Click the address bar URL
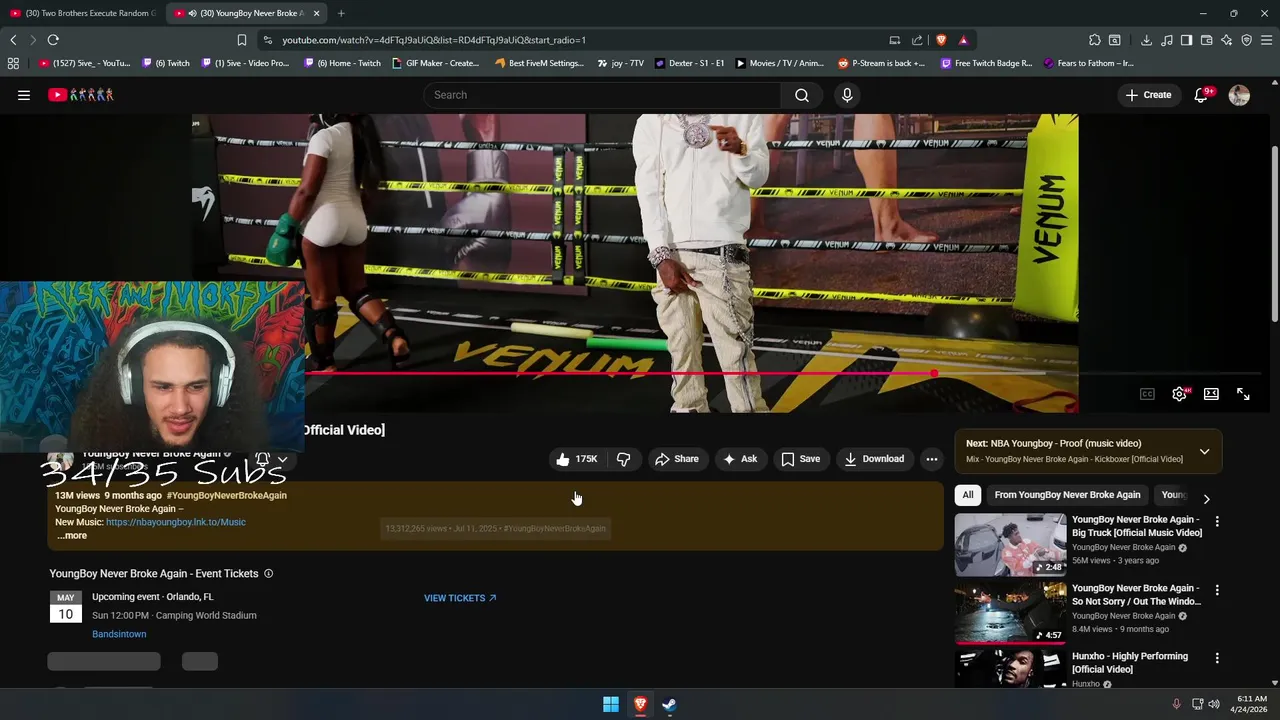This screenshot has height=720, width=1280. [434, 40]
